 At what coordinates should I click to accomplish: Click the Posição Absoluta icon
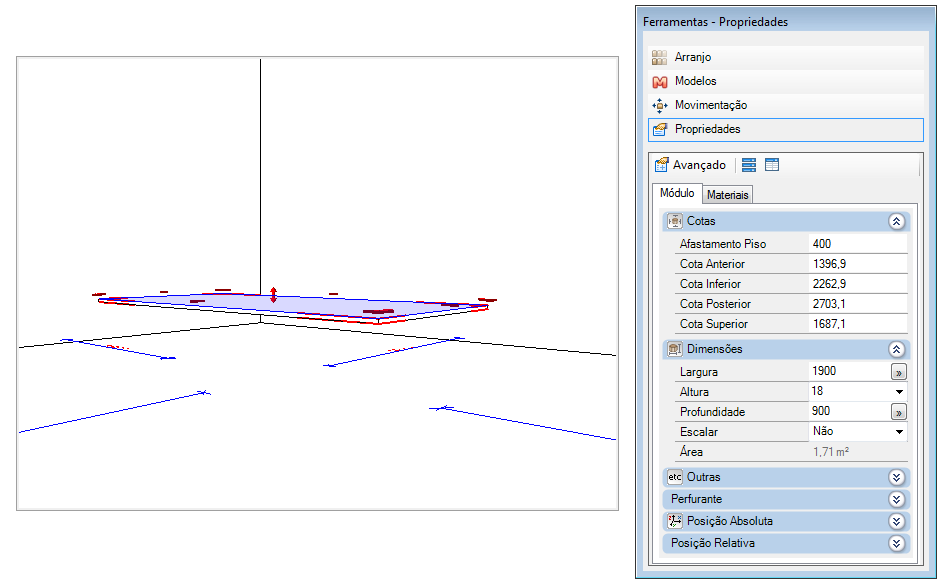(675, 521)
